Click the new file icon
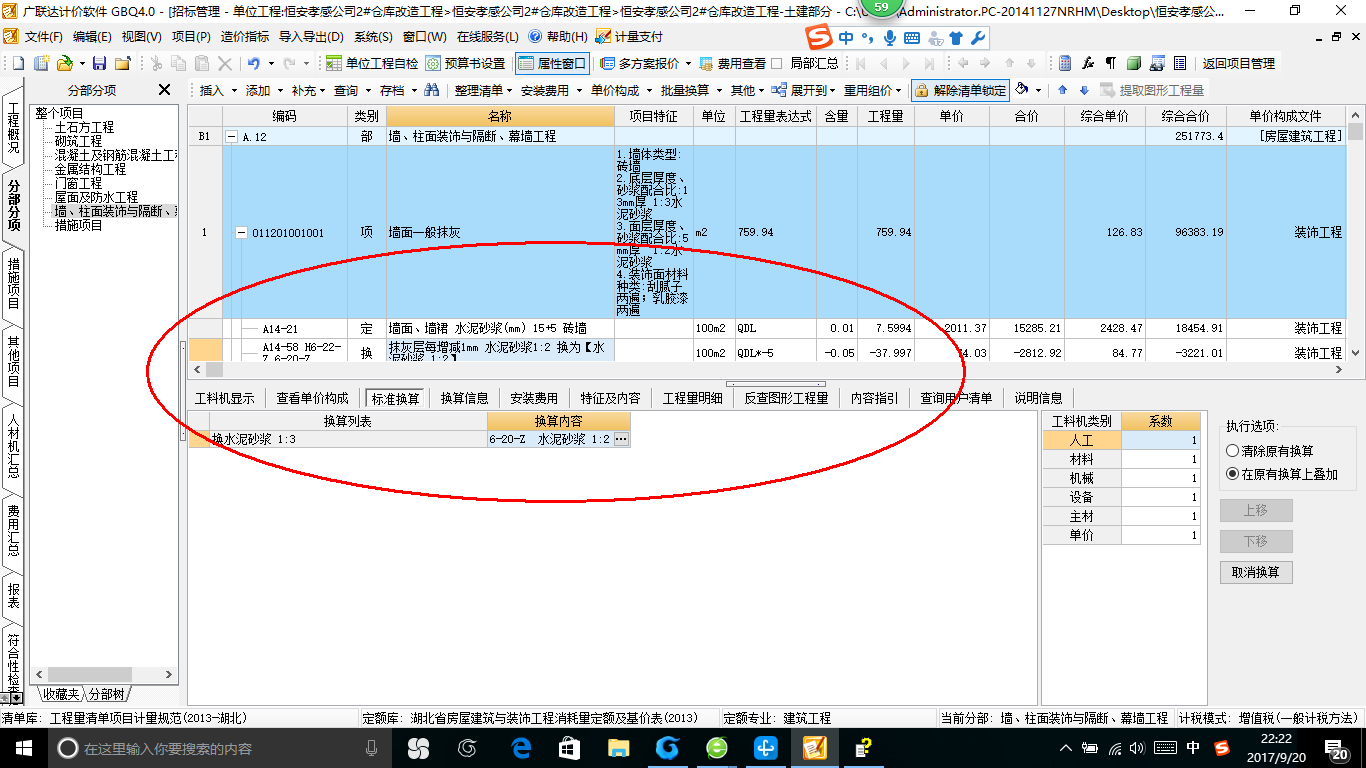The height and width of the screenshot is (768, 1366). (x=18, y=63)
